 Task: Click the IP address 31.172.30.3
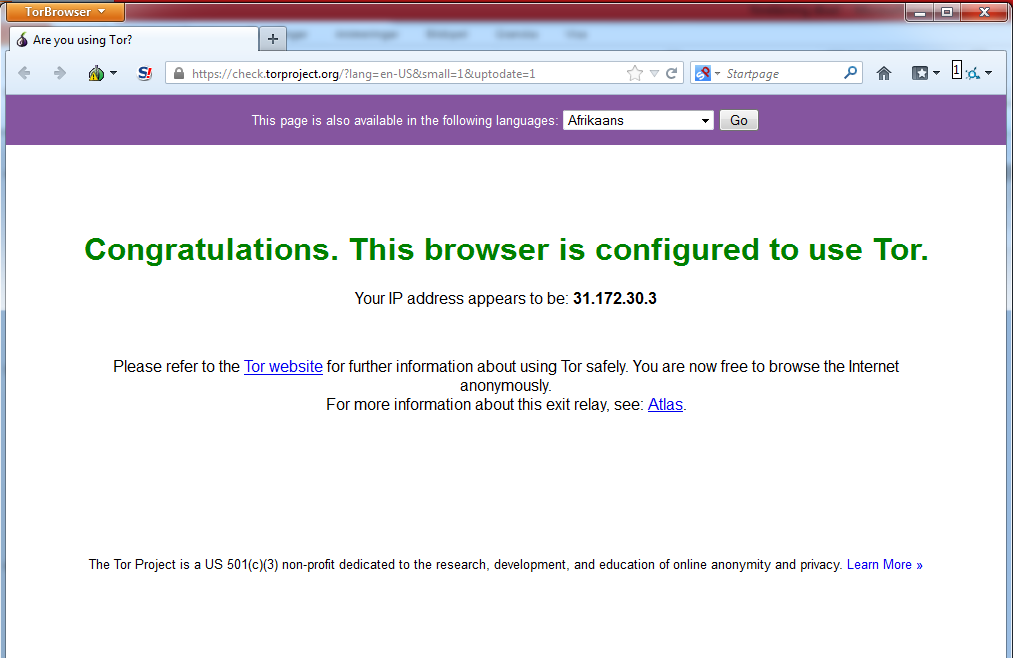tap(614, 298)
